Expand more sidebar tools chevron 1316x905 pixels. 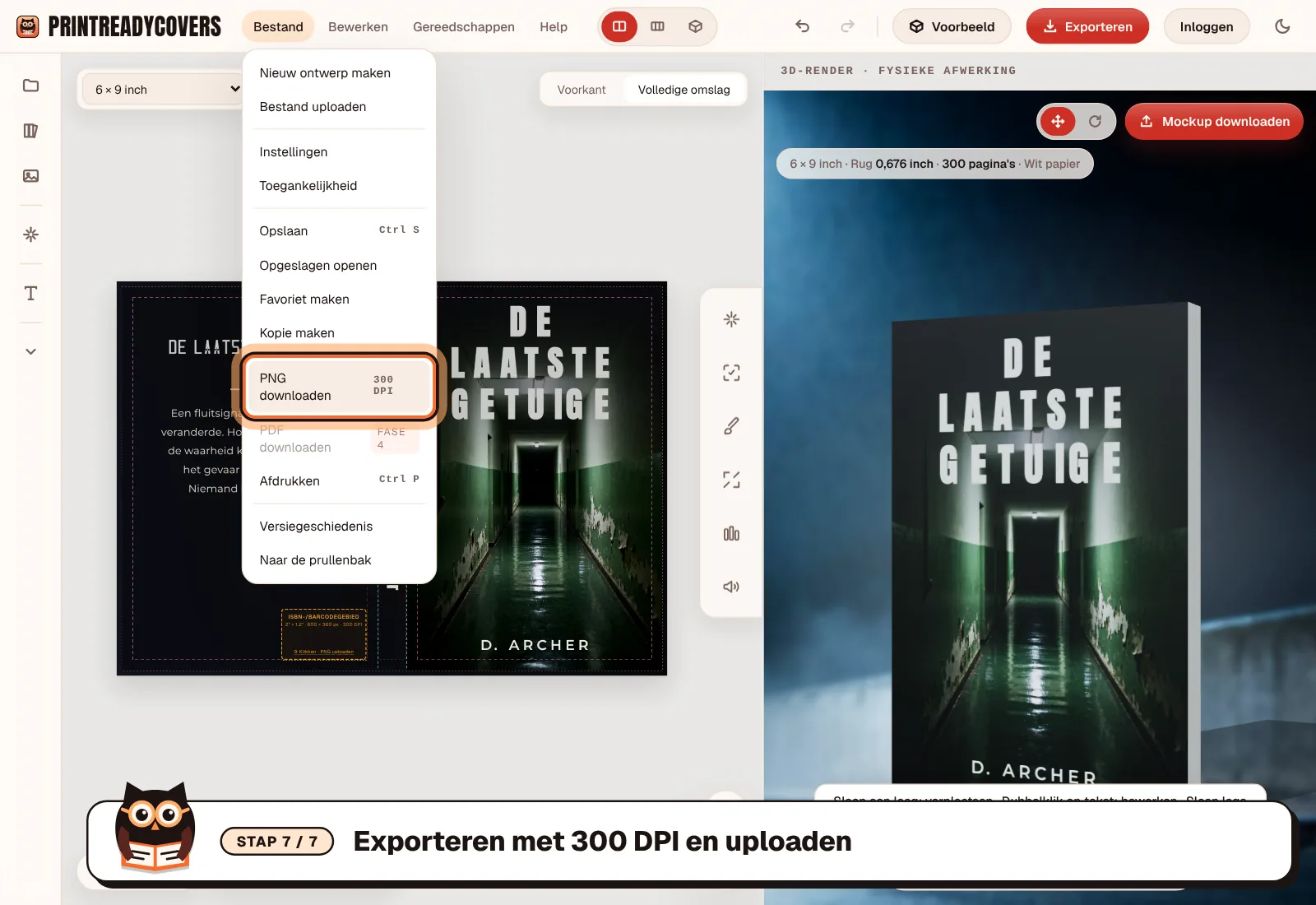point(30,352)
